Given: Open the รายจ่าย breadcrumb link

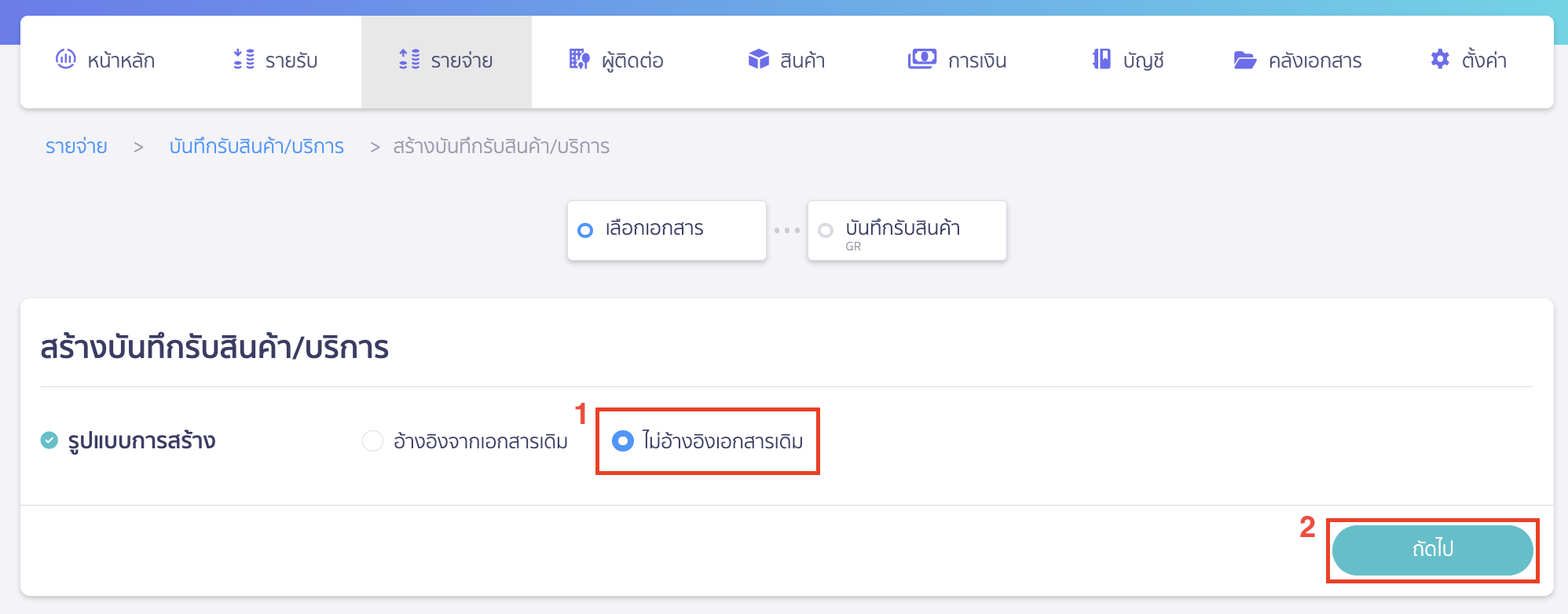Looking at the screenshot, I should [x=75, y=146].
